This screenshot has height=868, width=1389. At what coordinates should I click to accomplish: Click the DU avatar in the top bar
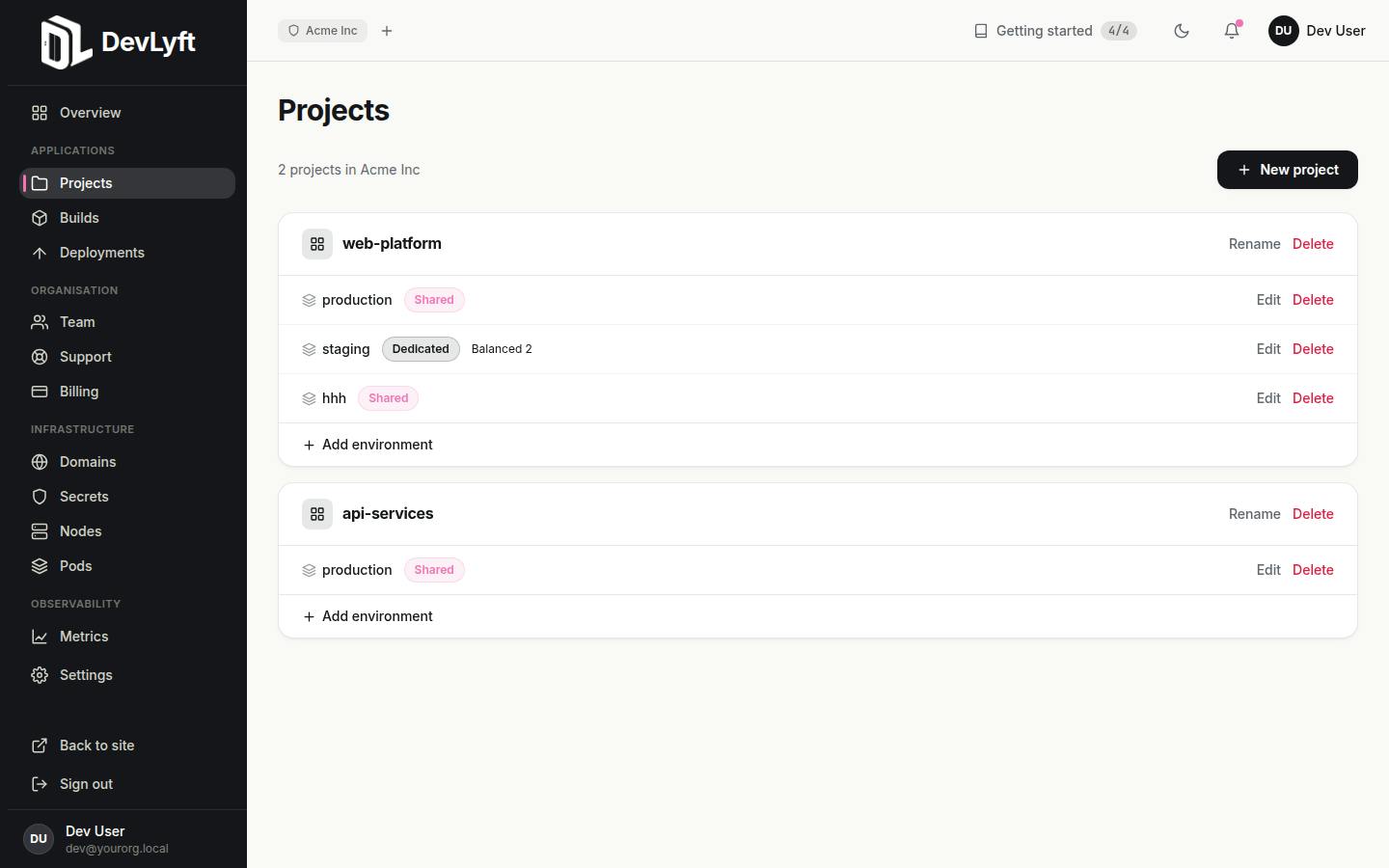(x=1283, y=31)
